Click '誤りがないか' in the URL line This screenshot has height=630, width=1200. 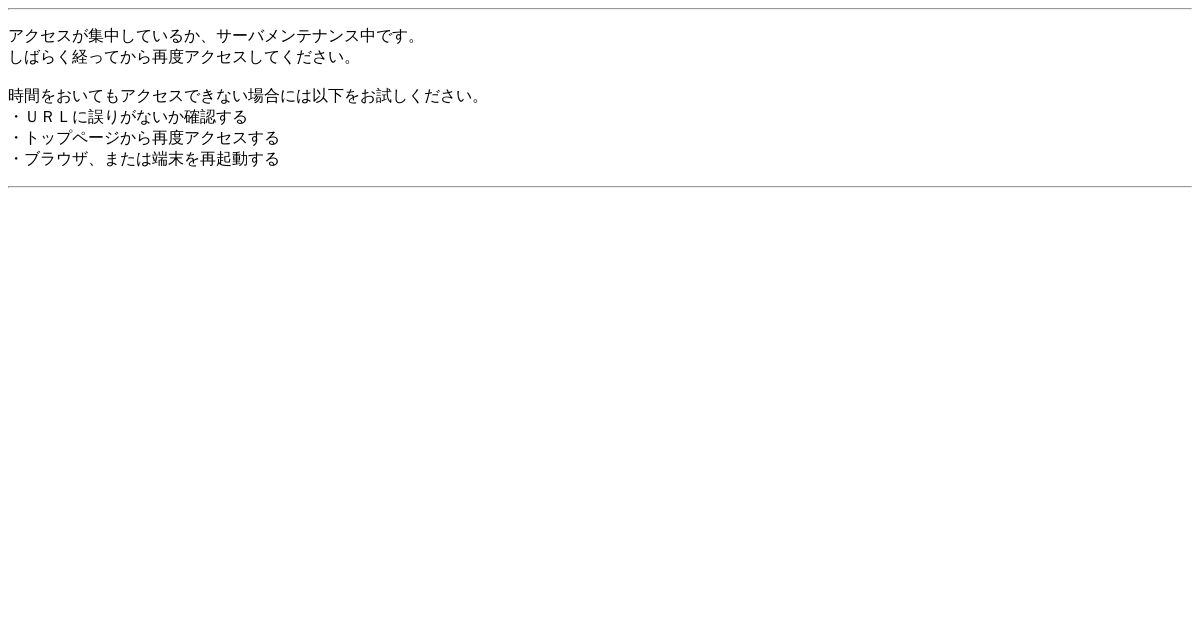[136, 117]
